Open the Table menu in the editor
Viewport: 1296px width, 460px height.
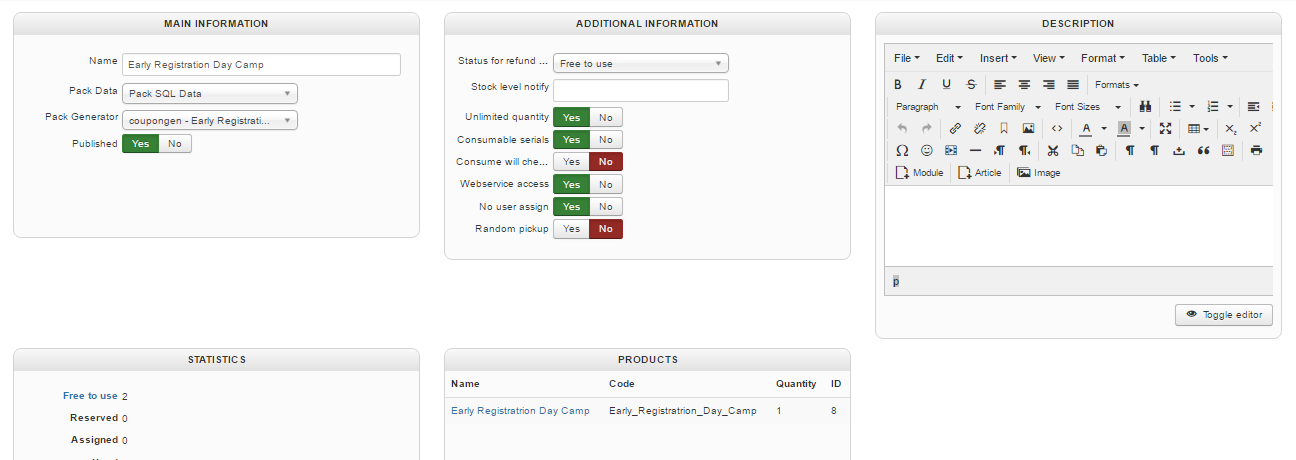1158,58
